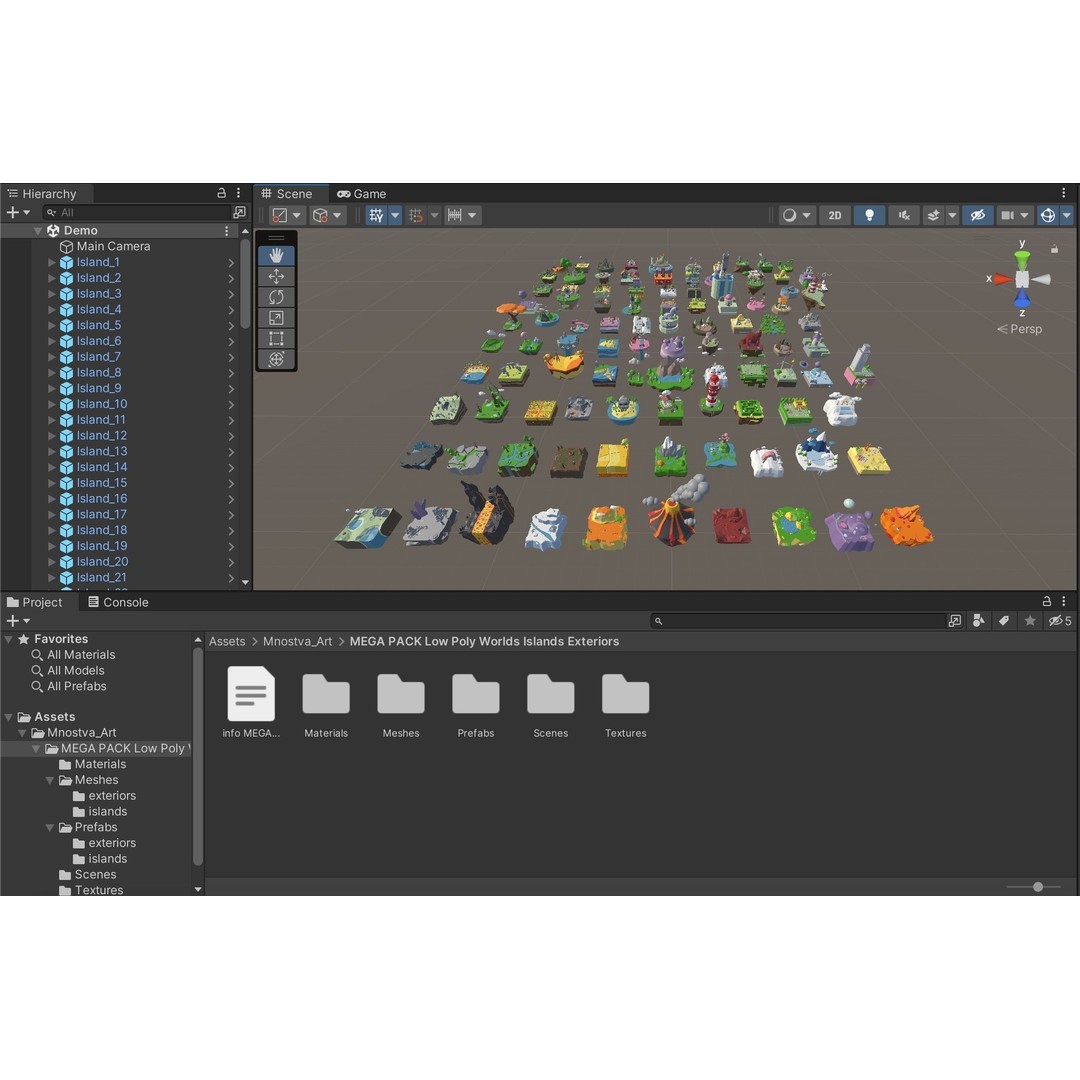This screenshot has height=1080, width=1080.
Task: Click the grid snapping increment icon
Action: 416,216
